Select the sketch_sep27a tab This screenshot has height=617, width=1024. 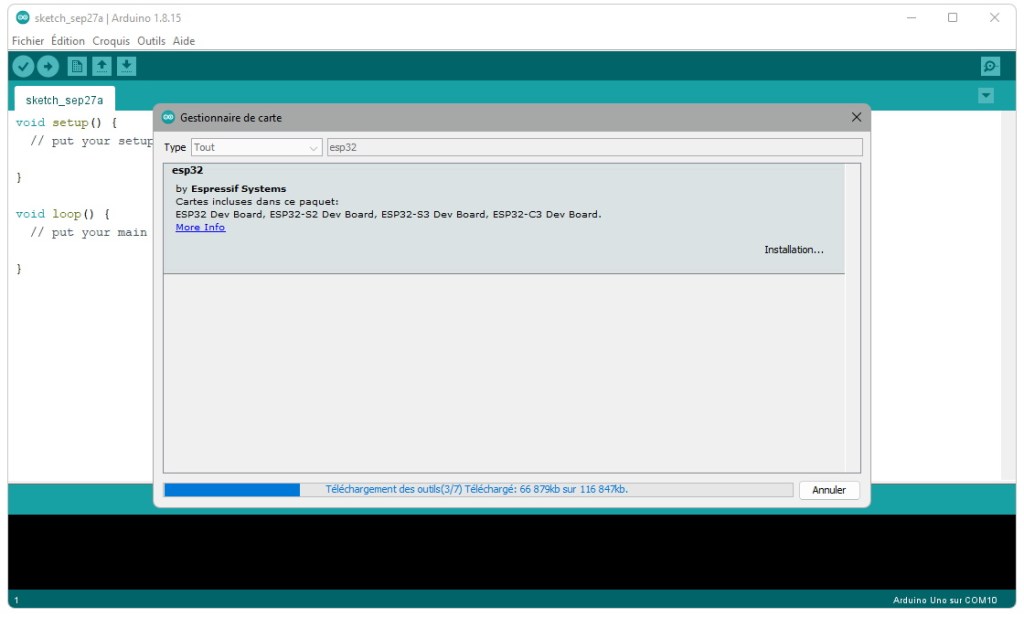point(64,100)
